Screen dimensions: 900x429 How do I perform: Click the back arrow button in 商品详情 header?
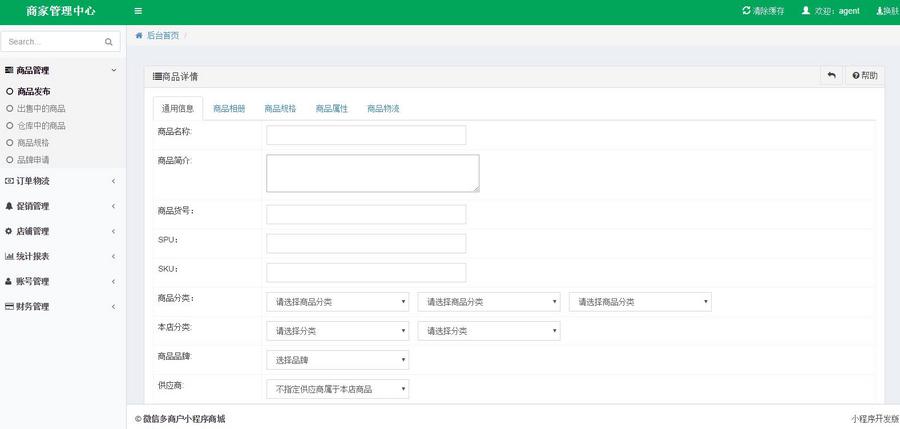pos(832,76)
